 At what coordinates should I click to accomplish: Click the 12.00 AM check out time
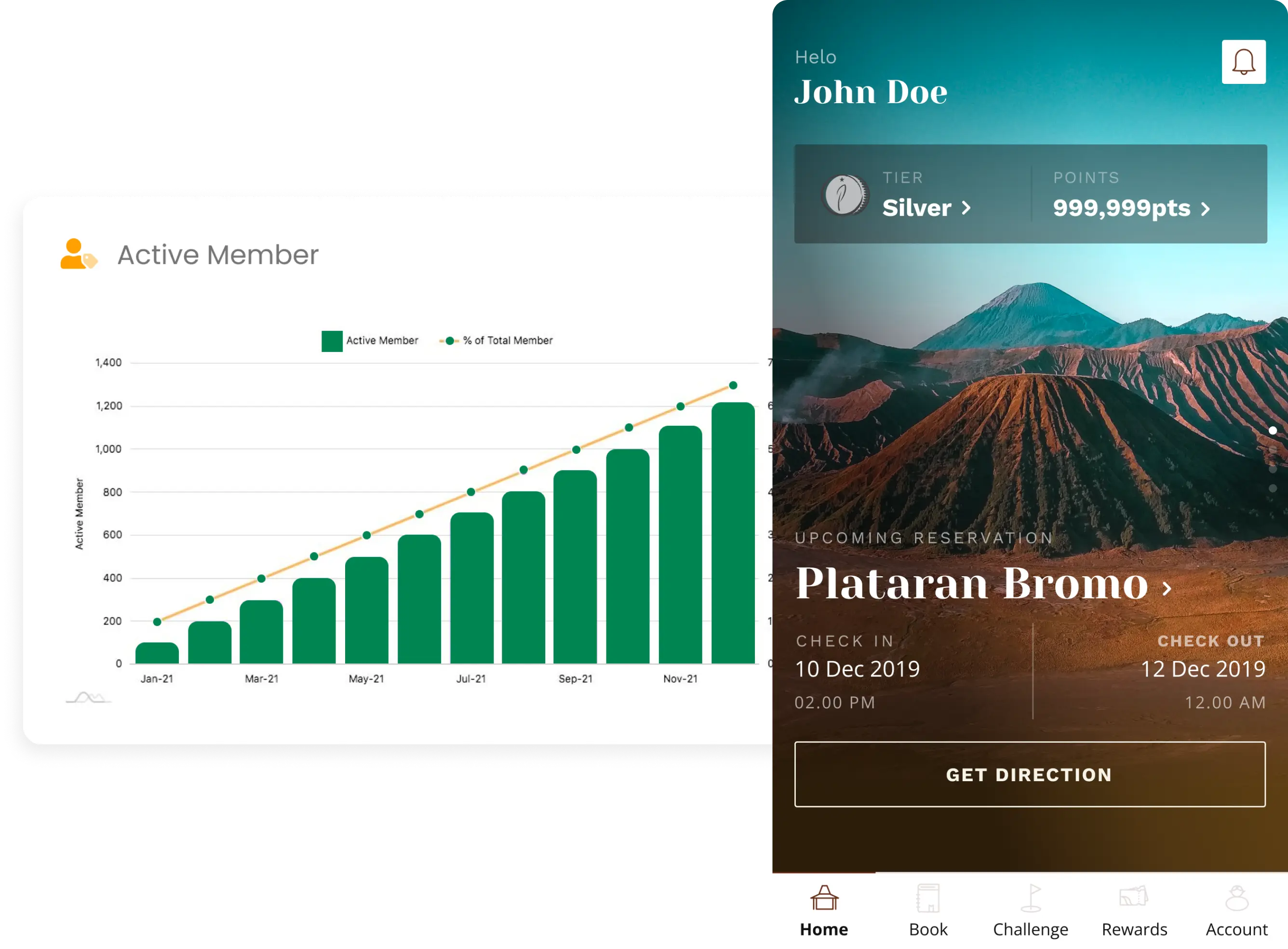(1225, 703)
